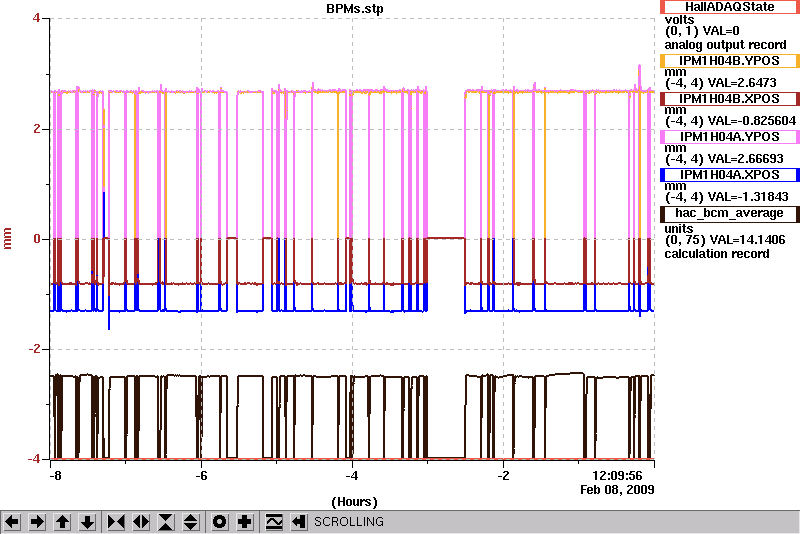This screenshot has height=534, width=800.
Task: Pan the plot down with the down arrow
Action: 87,522
